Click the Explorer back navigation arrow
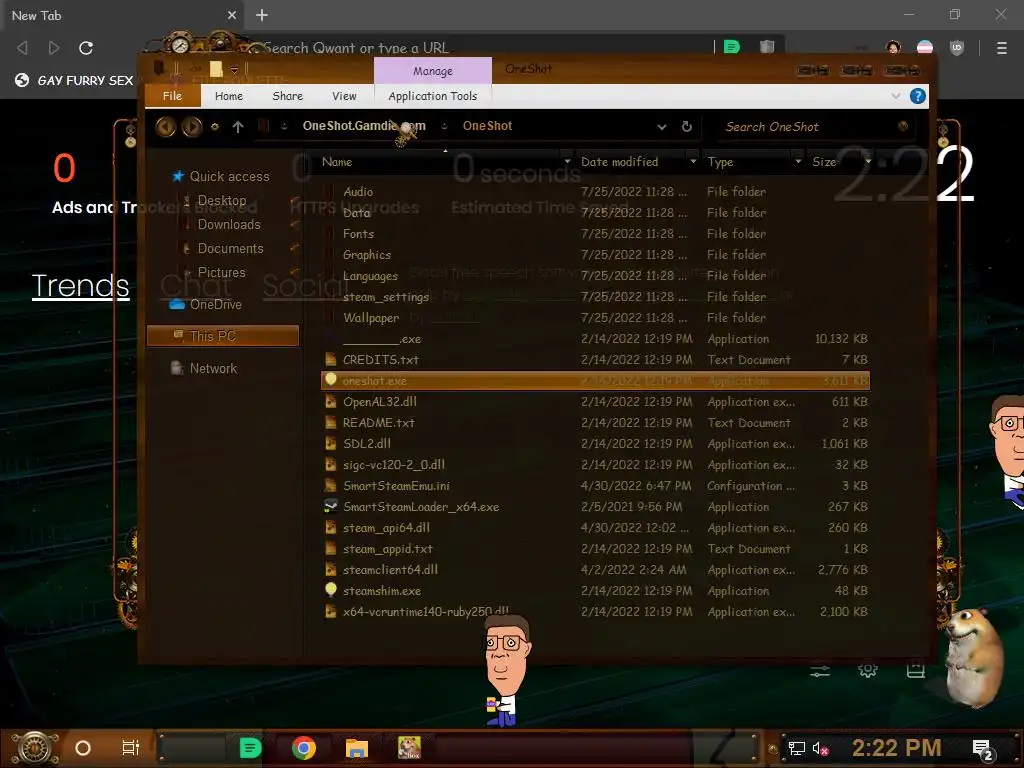The width and height of the screenshot is (1024, 768). (x=165, y=127)
